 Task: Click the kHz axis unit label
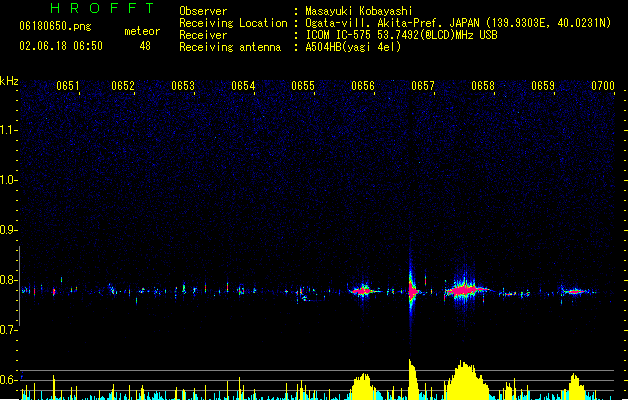tap(9, 81)
